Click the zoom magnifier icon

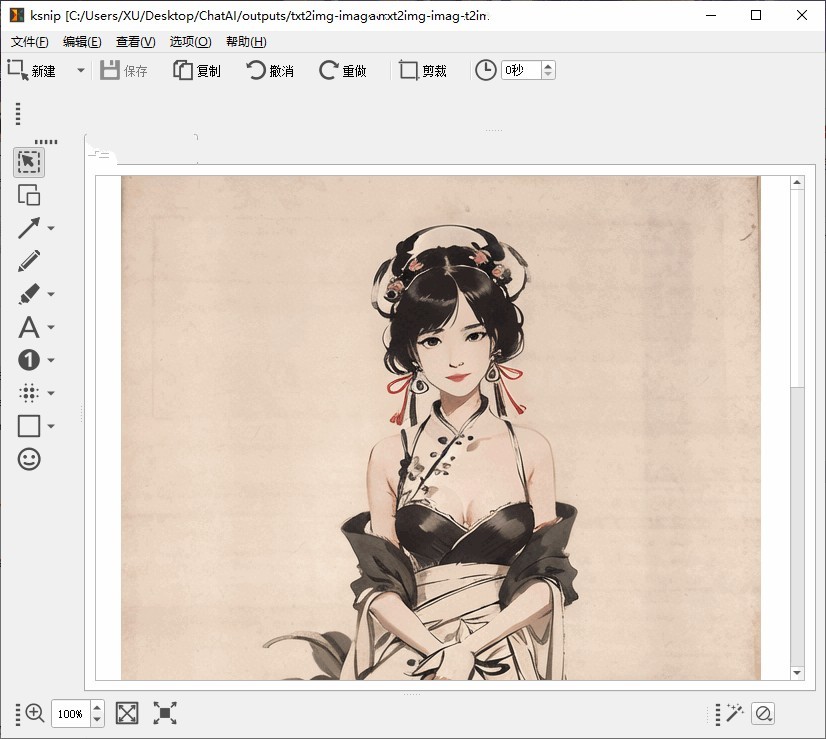pos(35,713)
